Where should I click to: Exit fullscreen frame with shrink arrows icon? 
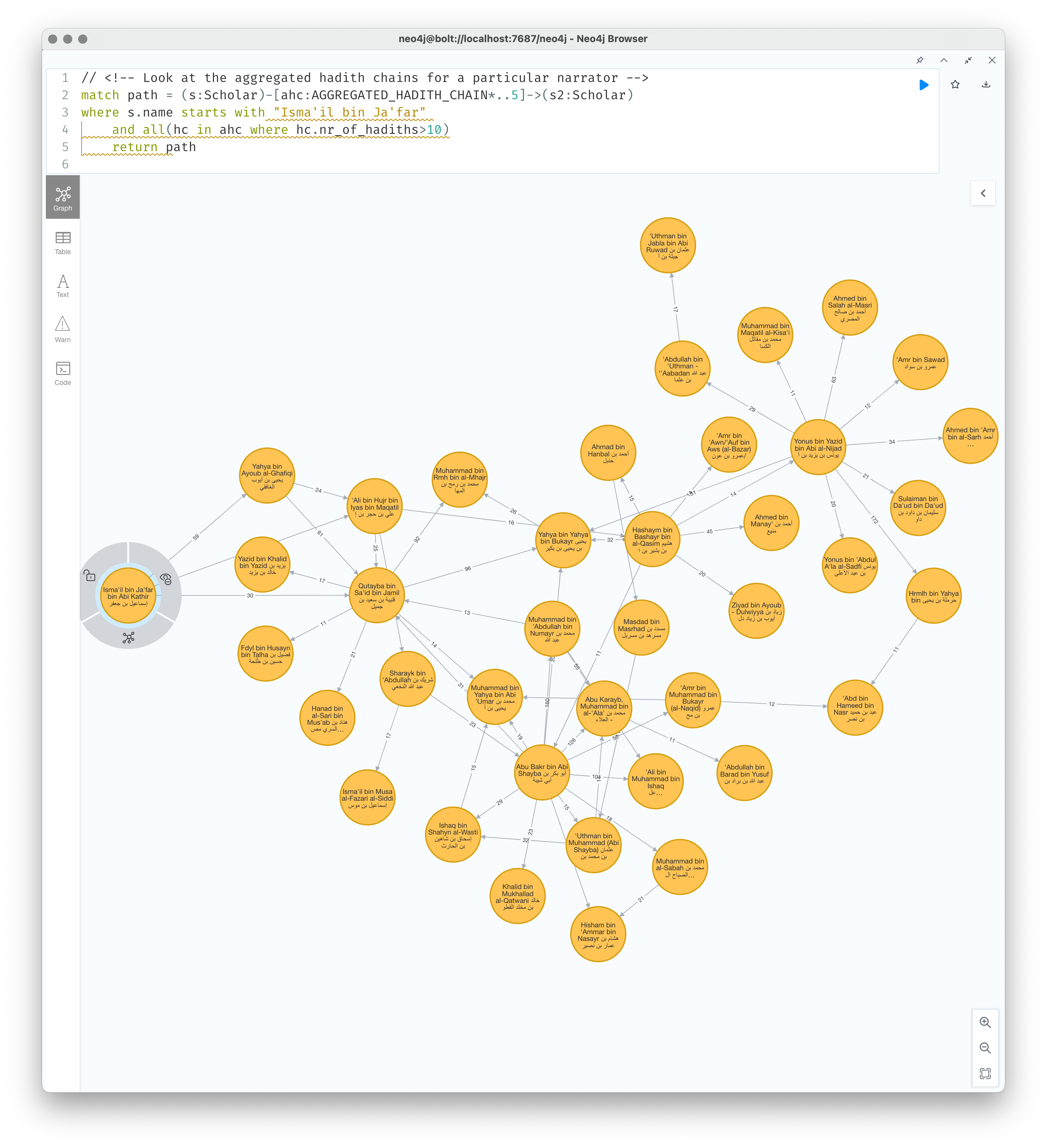point(968,61)
